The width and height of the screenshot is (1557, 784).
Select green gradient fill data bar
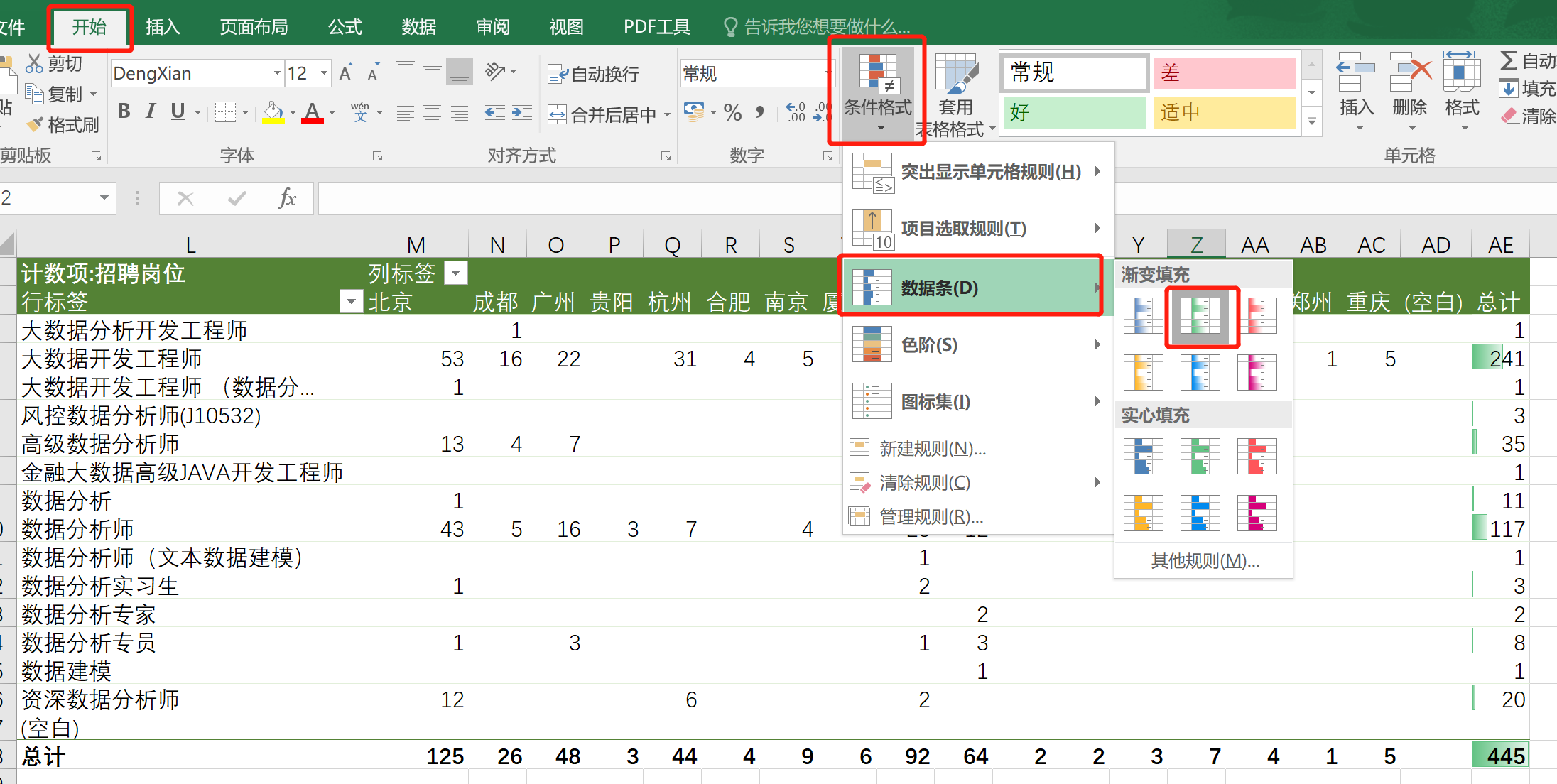point(1200,316)
